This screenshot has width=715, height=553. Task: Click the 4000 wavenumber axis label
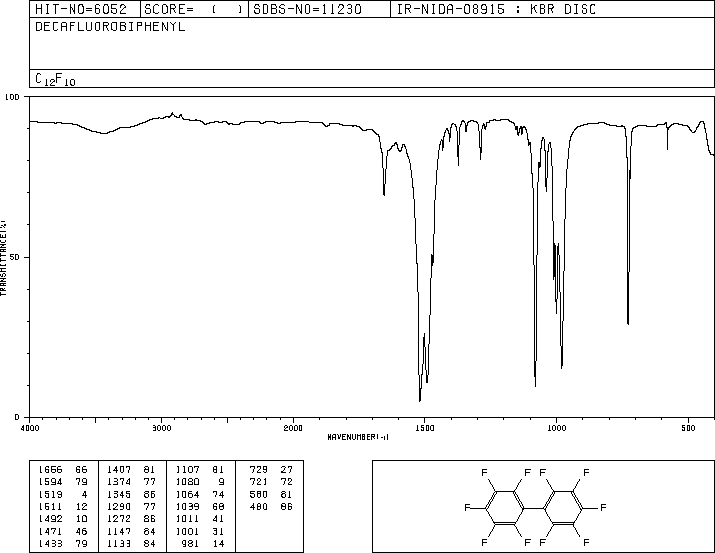30,428
